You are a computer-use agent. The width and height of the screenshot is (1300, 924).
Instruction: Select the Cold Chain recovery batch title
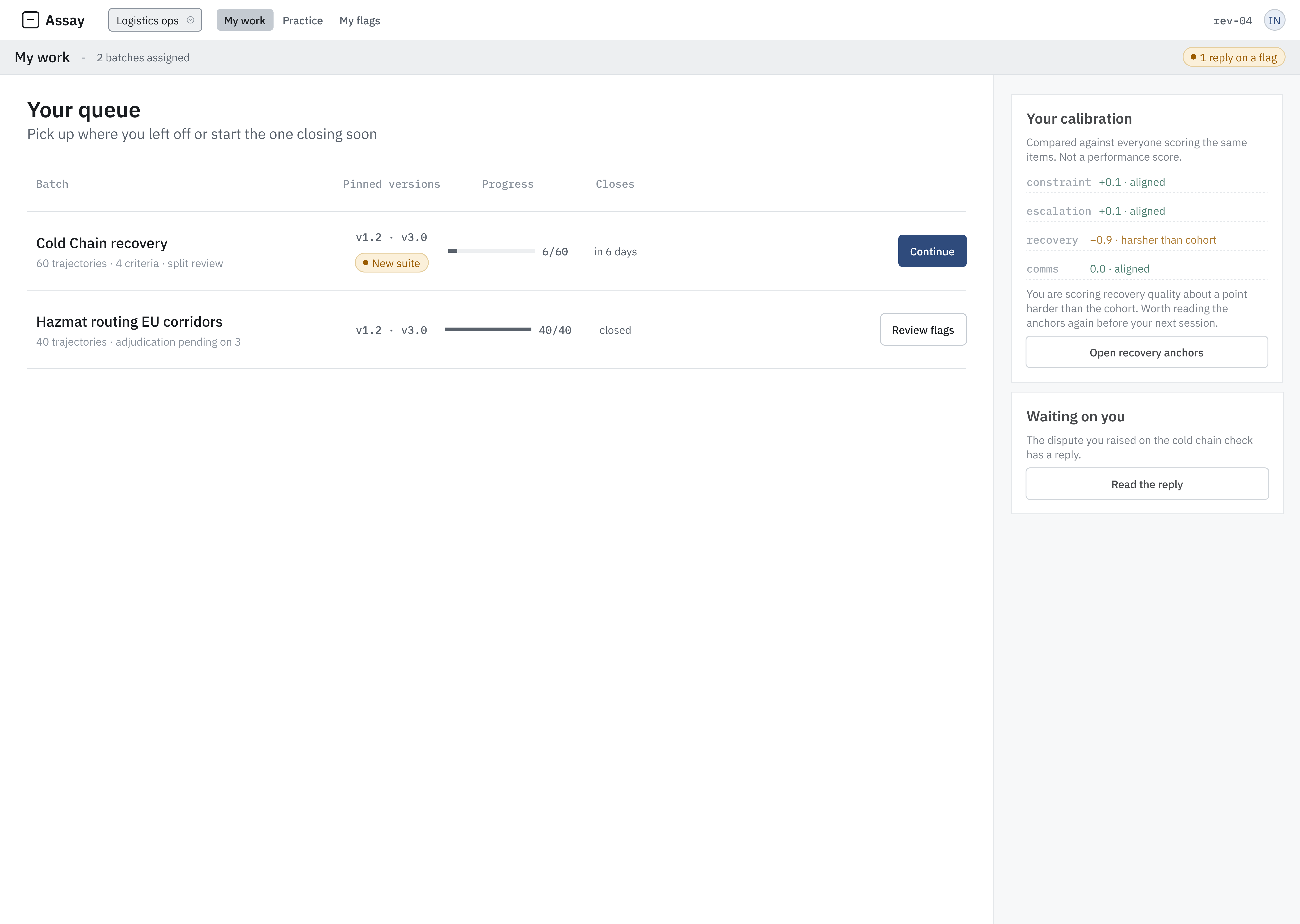102,243
